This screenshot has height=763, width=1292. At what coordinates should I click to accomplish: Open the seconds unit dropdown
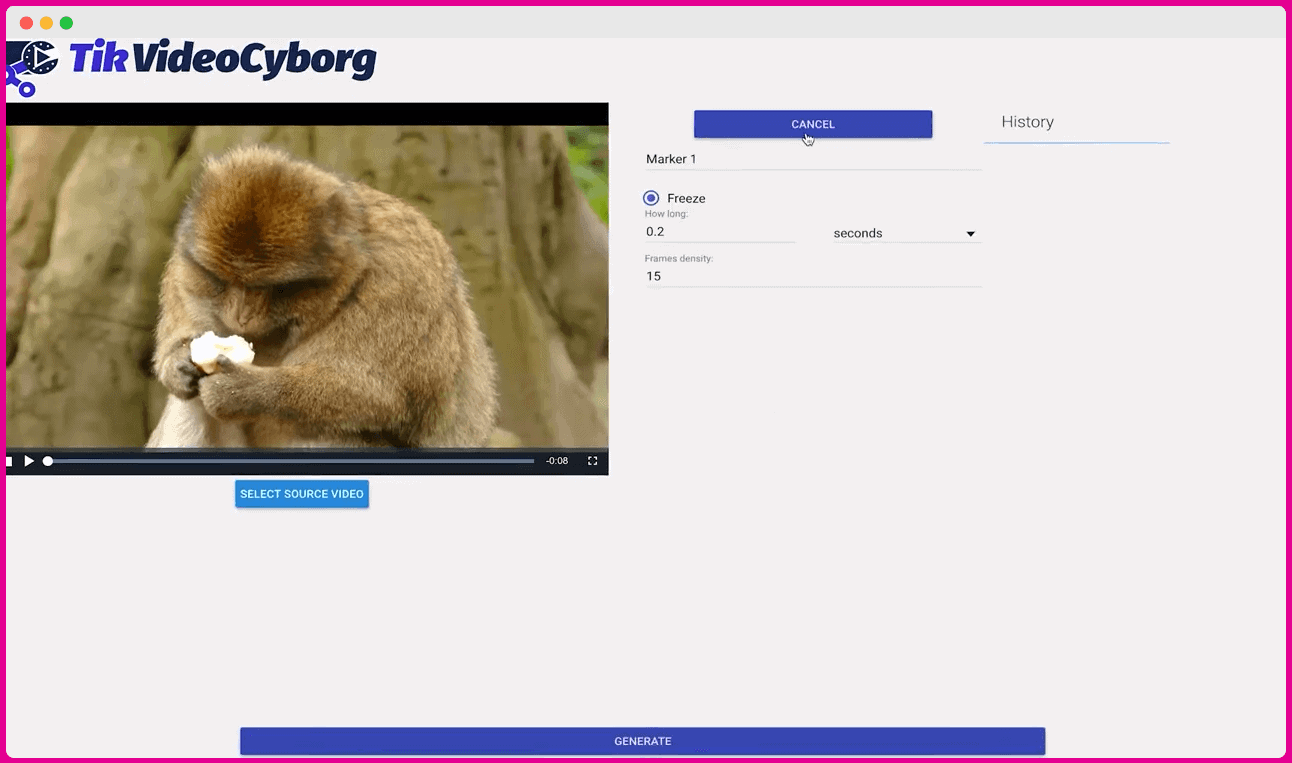click(x=907, y=233)
